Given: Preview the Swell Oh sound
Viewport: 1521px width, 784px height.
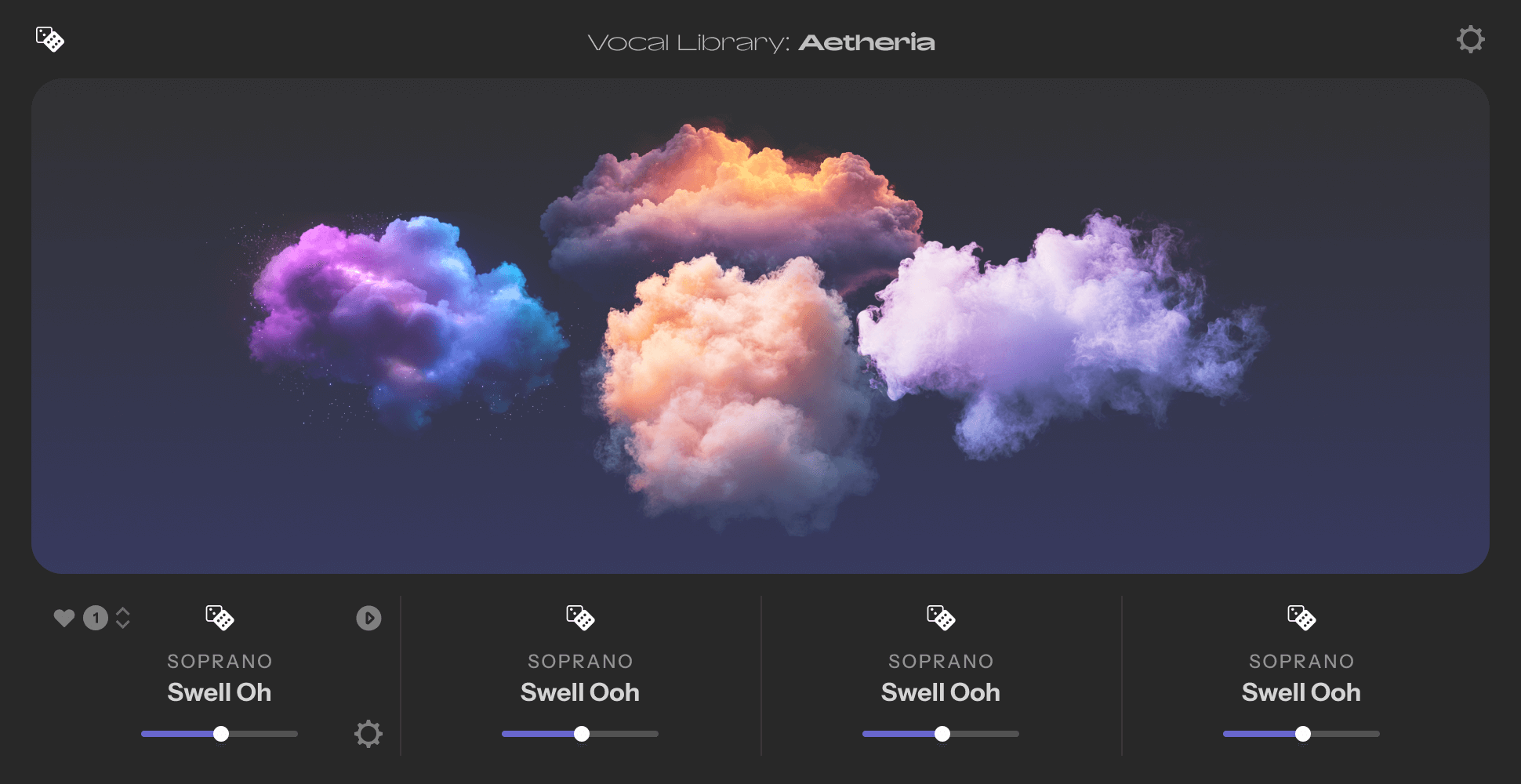Looking at the screenshot, I should [368, 618].
